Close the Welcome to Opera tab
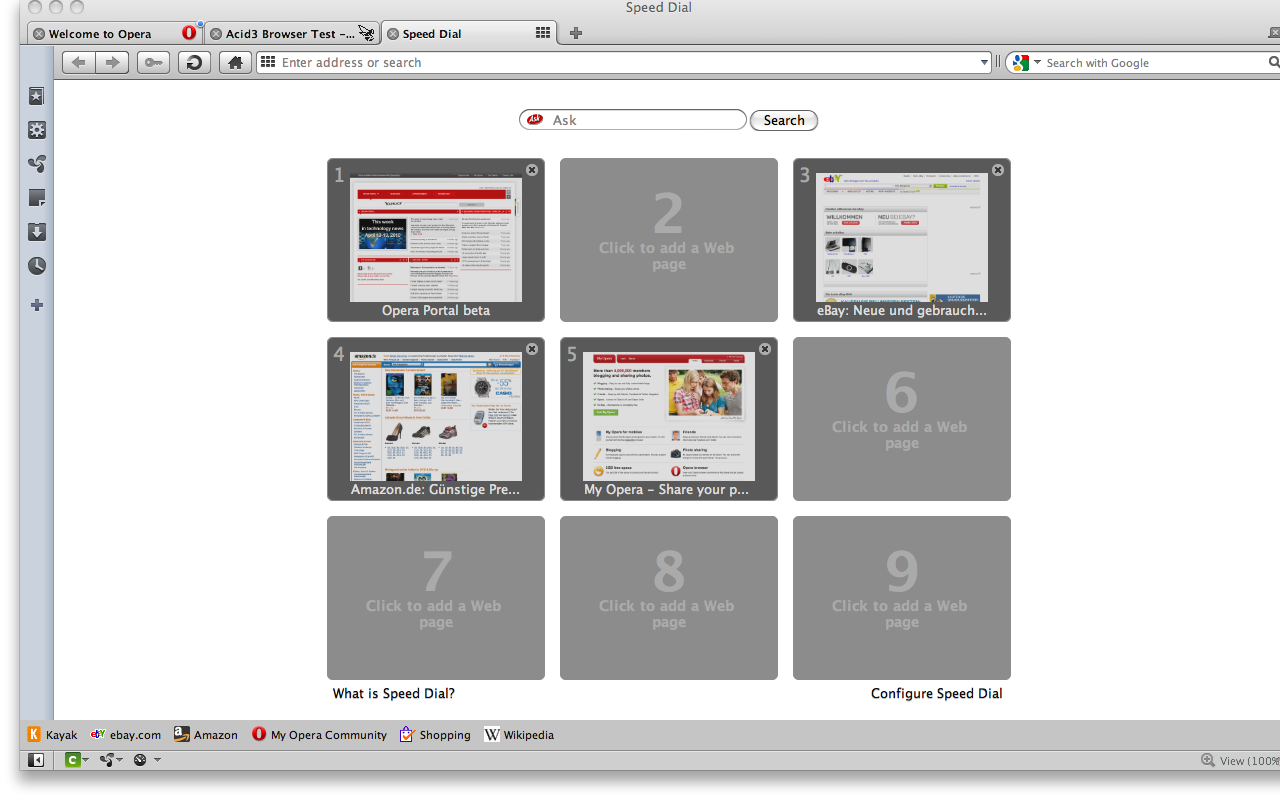The image size is (1280, 800). coord(39,34)
